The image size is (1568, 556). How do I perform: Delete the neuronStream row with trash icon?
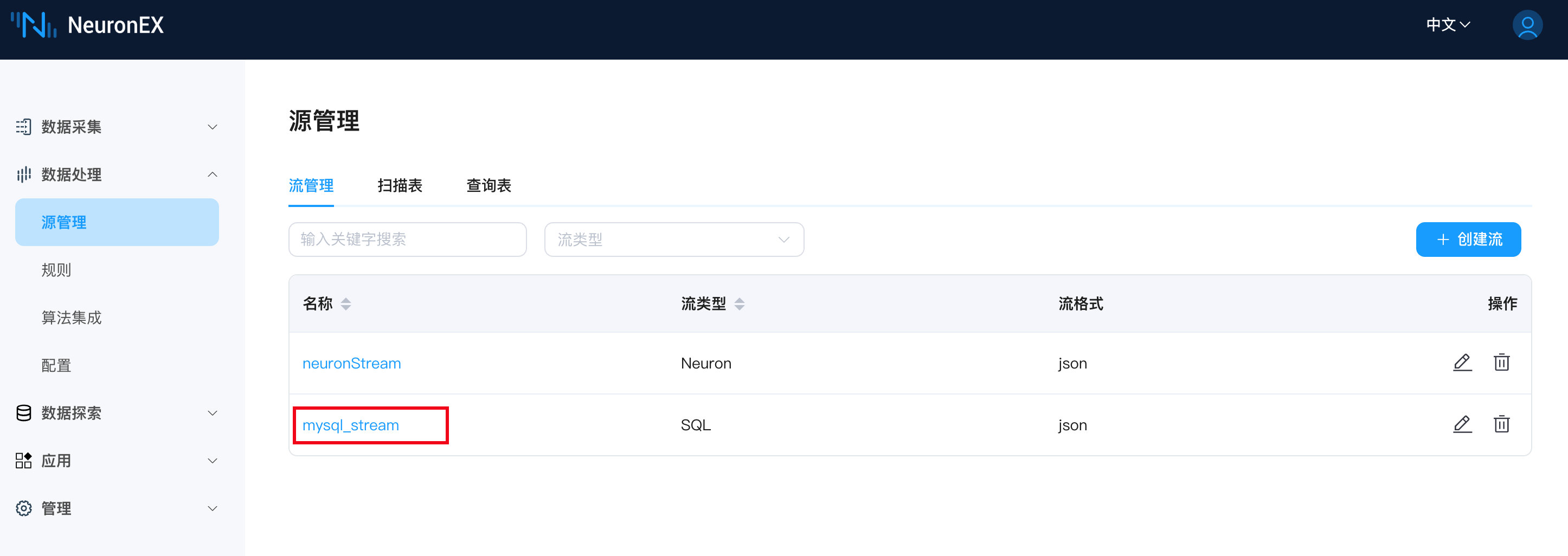(1501, 363)
